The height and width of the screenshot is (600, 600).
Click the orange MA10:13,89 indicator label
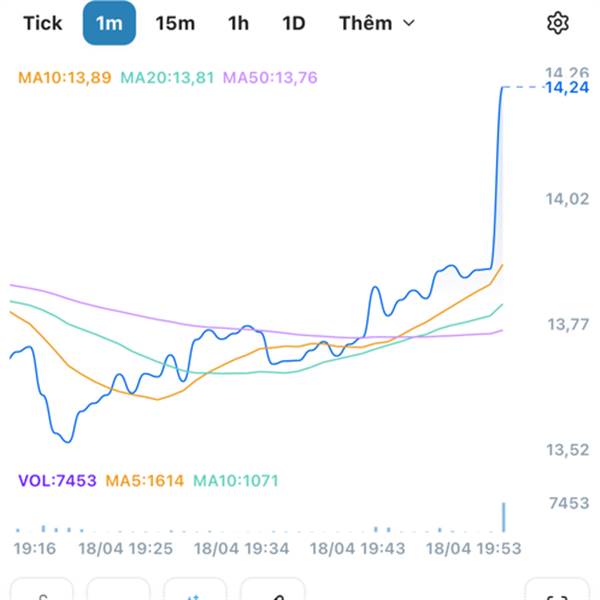[x=64, y=77]
